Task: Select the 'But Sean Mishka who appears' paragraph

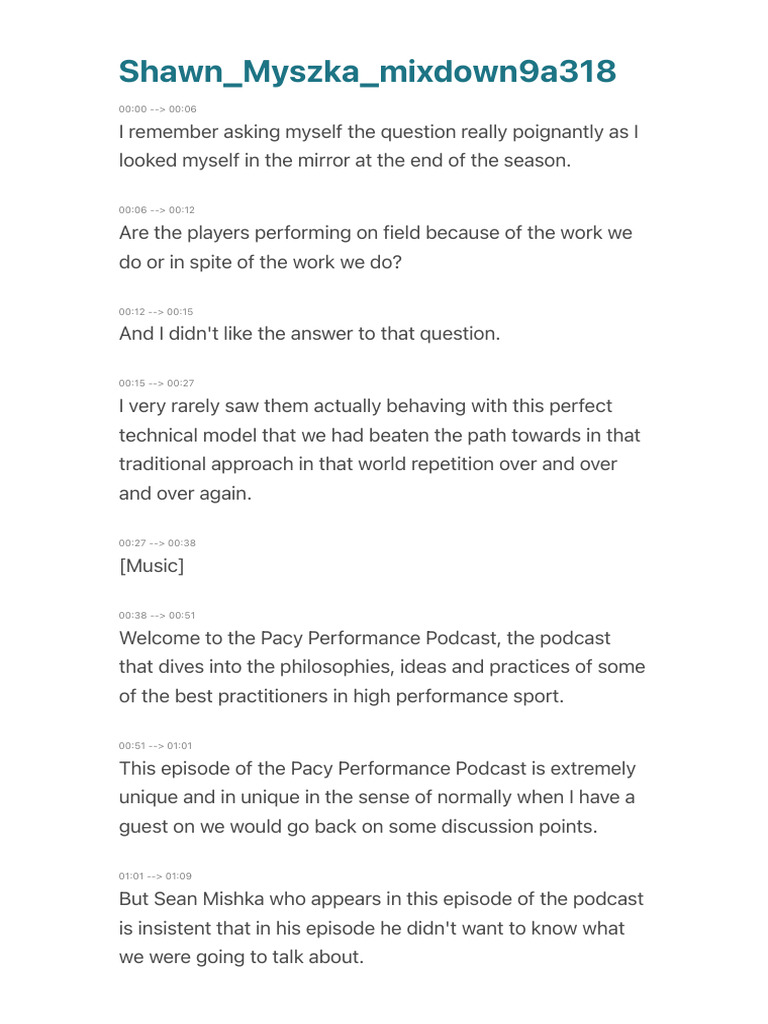Action: click(381, 928)
